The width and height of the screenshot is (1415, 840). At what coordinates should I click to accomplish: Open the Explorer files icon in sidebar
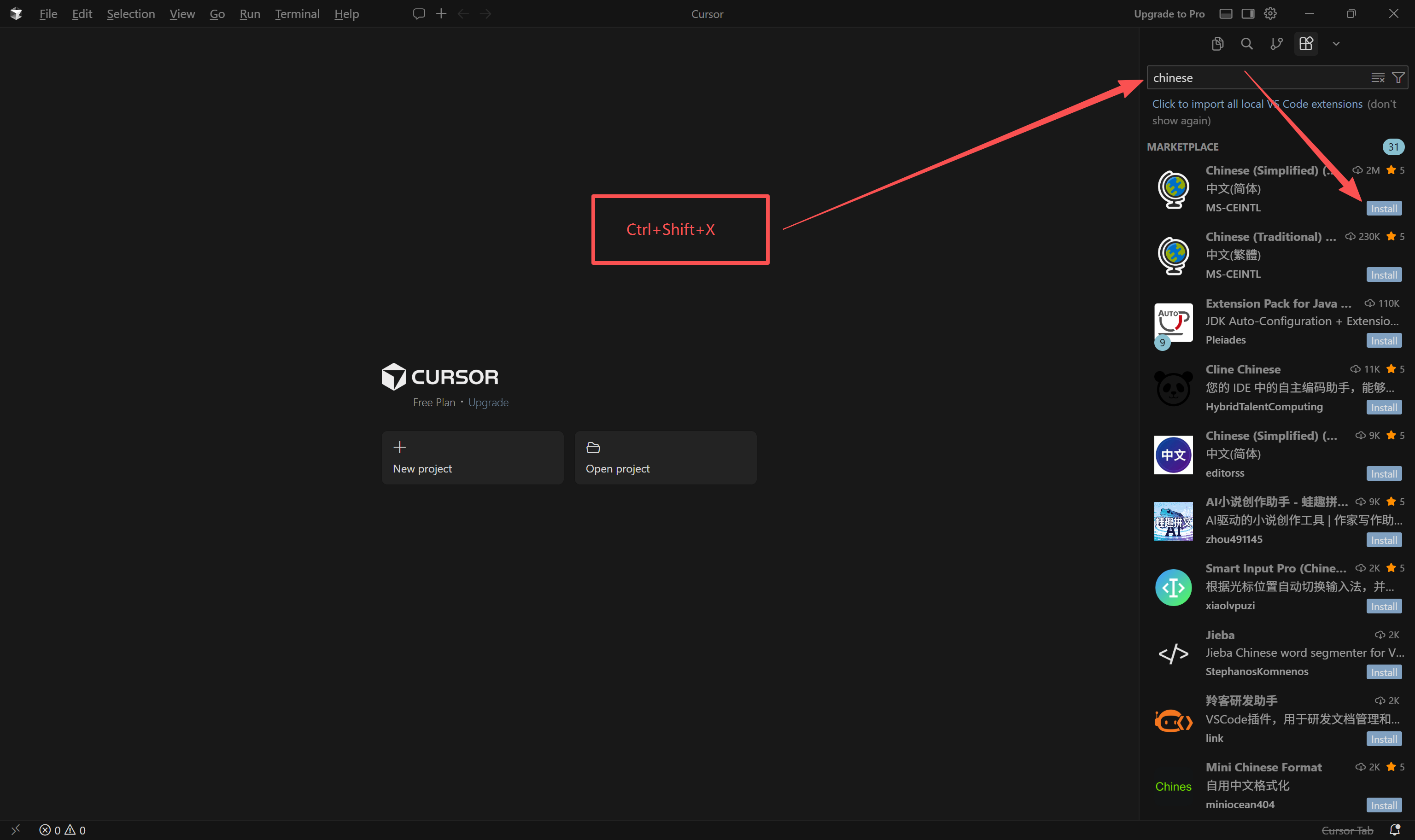(1217, 44)
